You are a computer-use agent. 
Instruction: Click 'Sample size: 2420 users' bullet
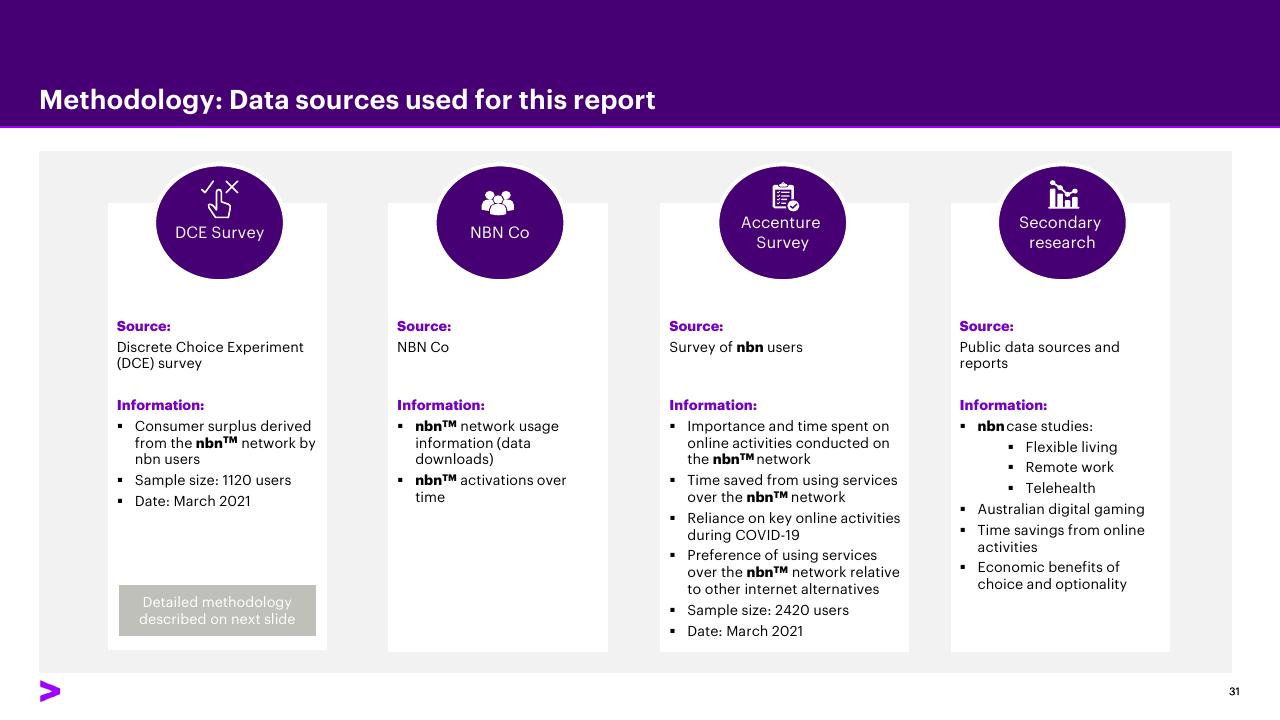(768, 610)
